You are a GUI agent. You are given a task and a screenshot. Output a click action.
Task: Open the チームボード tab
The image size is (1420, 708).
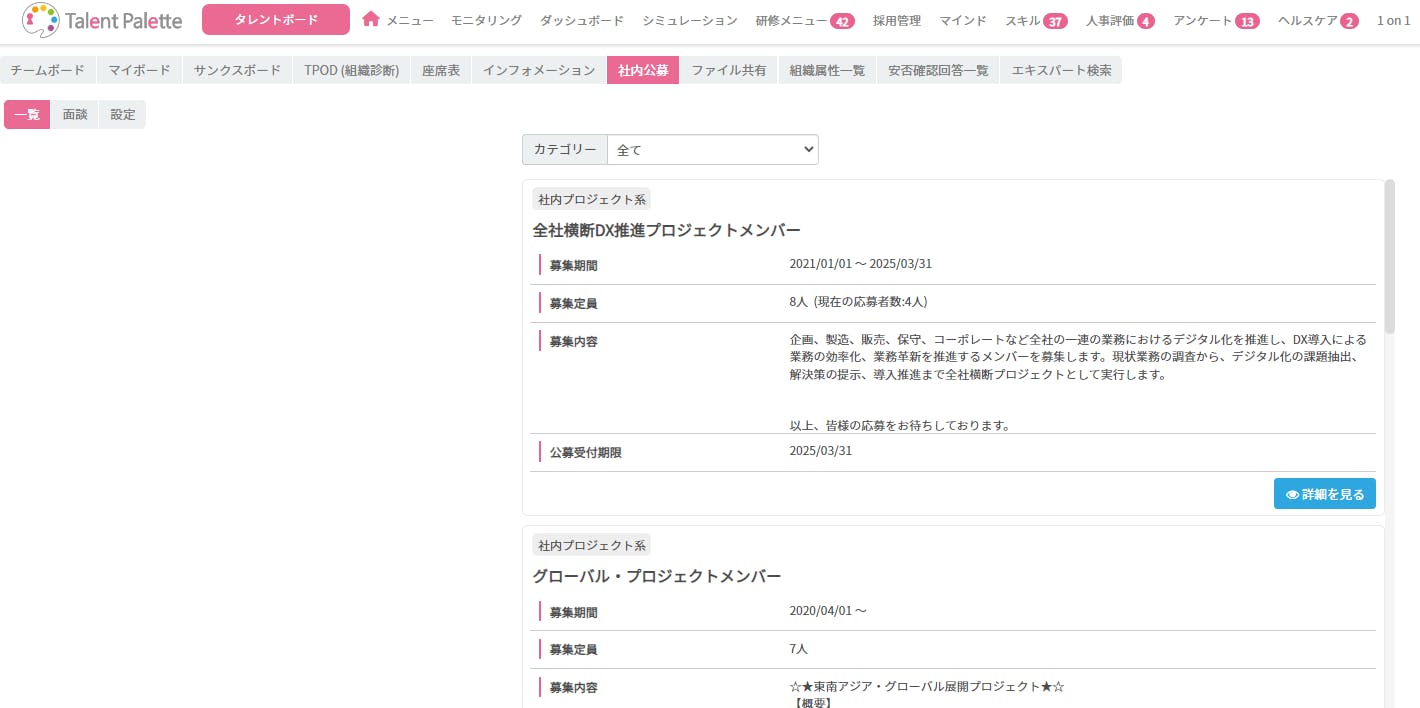(48, 70)
